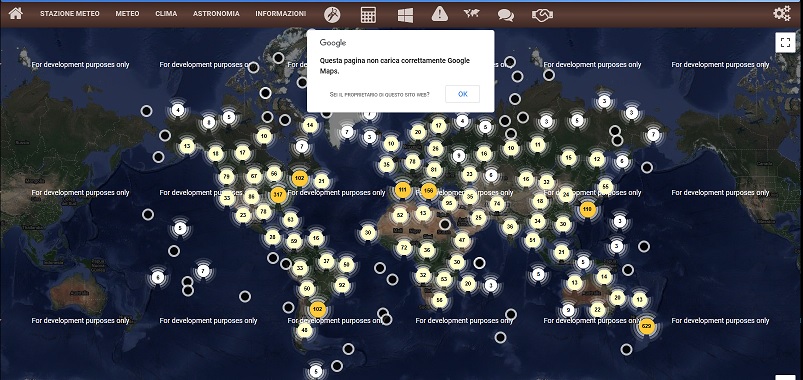Open the 59 station cluster marker
803x380 pixels.
click(x=294, y=241)
